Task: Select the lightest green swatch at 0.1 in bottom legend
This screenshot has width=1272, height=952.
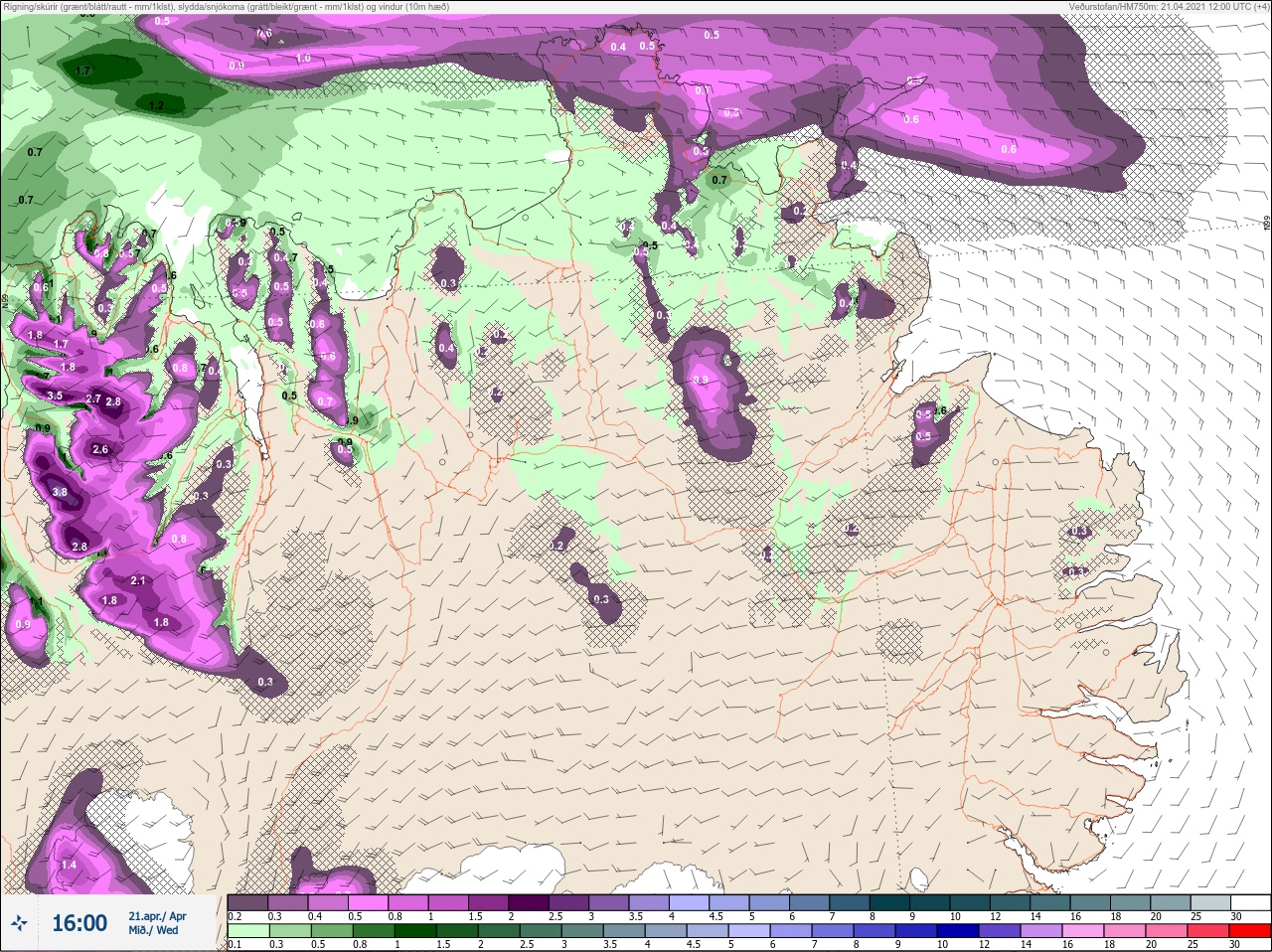Action: click(246, 931)
